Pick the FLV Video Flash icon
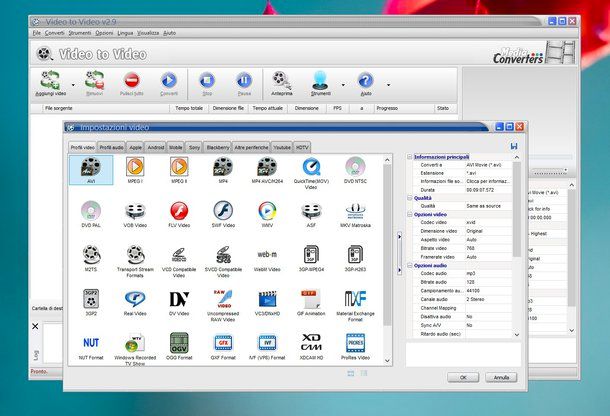Screen dimensions: 610x416 (x=179, y=214)
